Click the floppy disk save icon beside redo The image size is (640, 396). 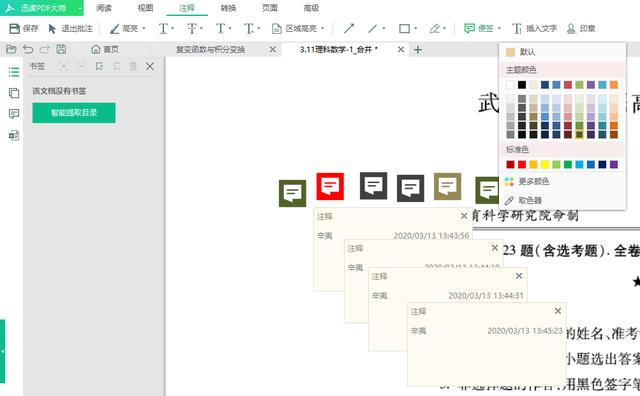pyautogui.click(x=61, y=49)
